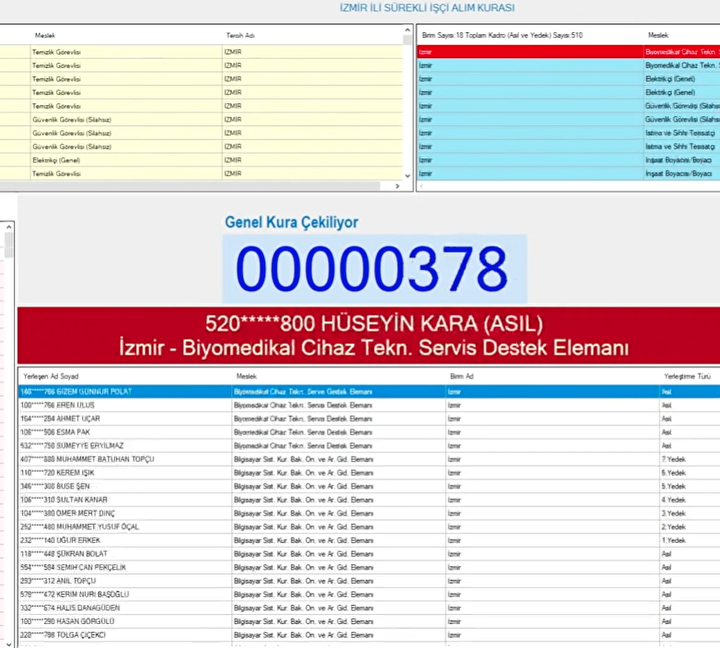Select the 'HALİS DANAGÜDEN' row
Viewport: 720px width, 648px height.
[x=369, y=608]
